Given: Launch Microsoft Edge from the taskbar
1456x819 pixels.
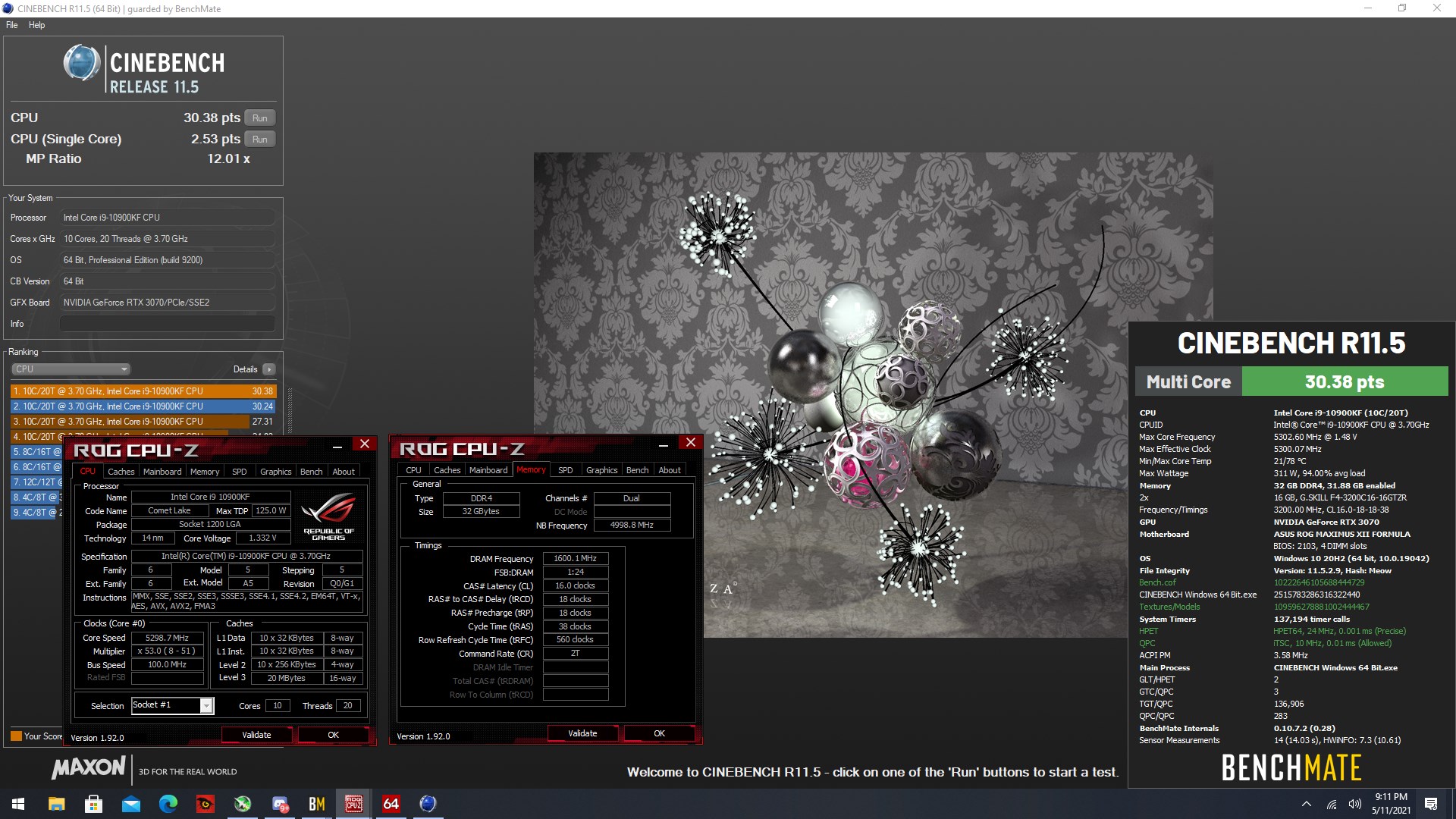Looking at the screenshot, I should (x=168, y=804).
